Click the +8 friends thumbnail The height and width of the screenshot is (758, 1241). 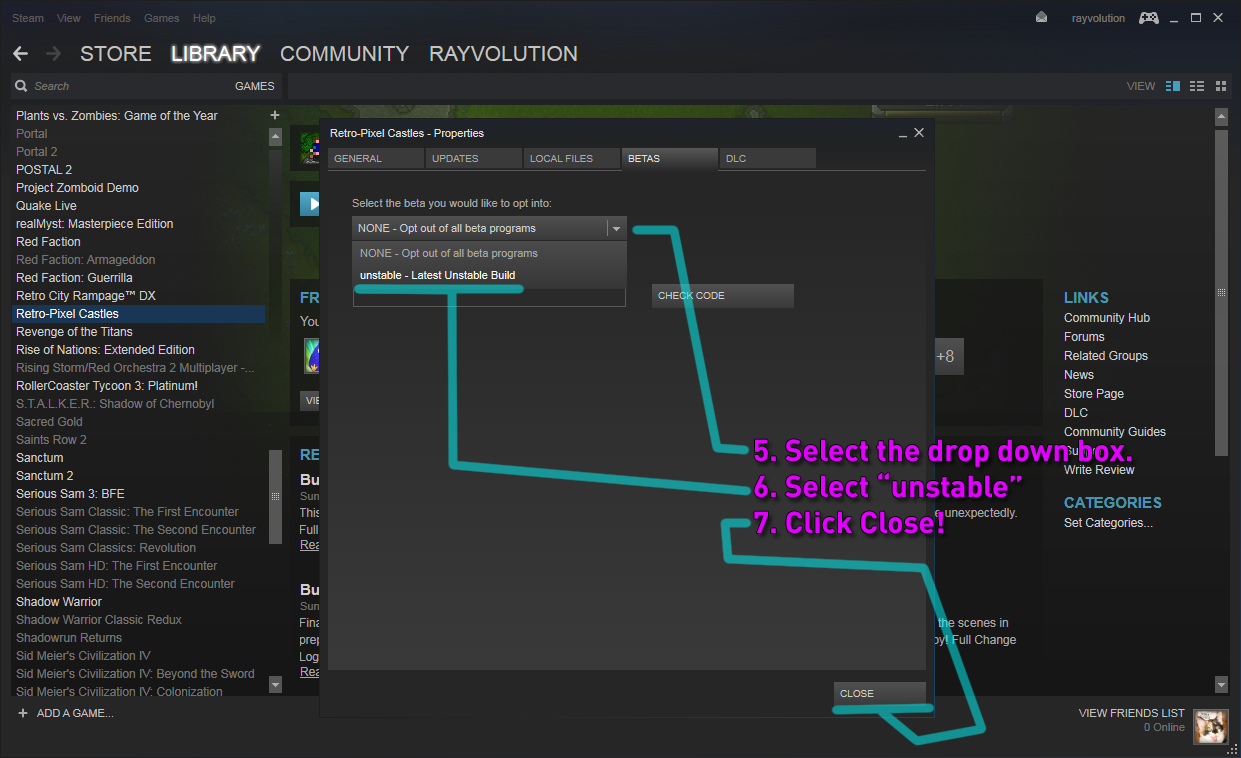click(x=945, y=356)
